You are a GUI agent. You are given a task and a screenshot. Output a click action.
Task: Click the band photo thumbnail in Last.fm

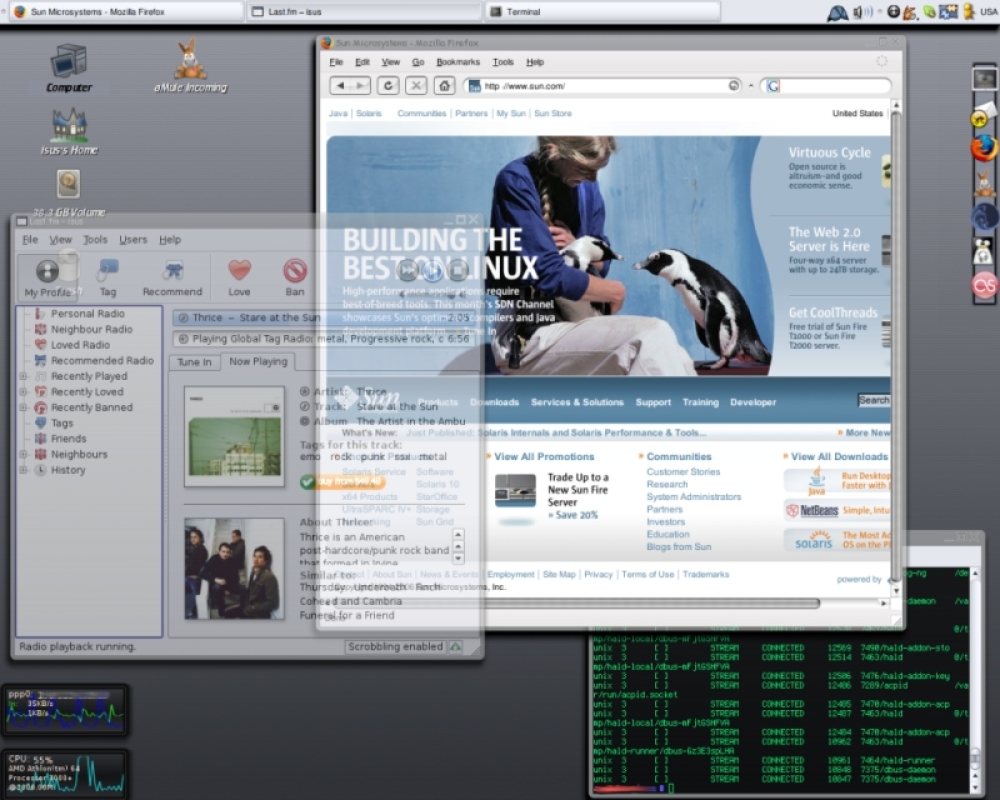(x=234, y=569)
